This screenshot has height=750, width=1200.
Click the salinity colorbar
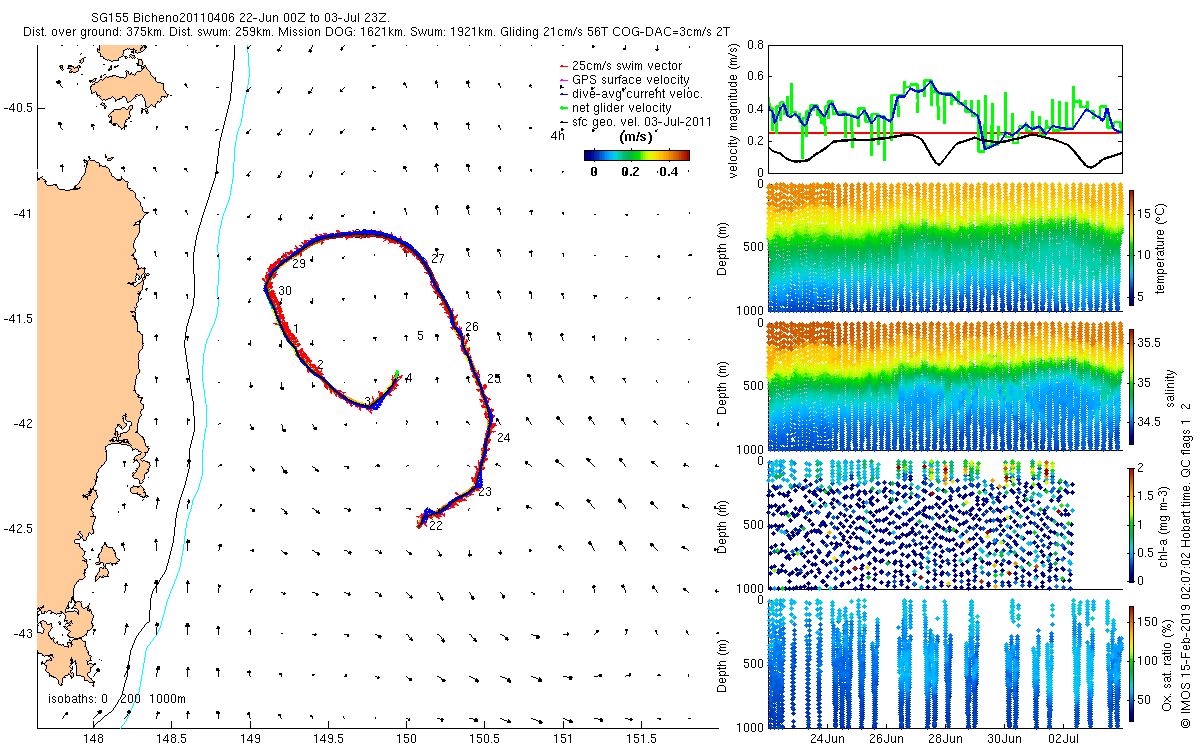pyautogui.click(x=1131, y=386)
